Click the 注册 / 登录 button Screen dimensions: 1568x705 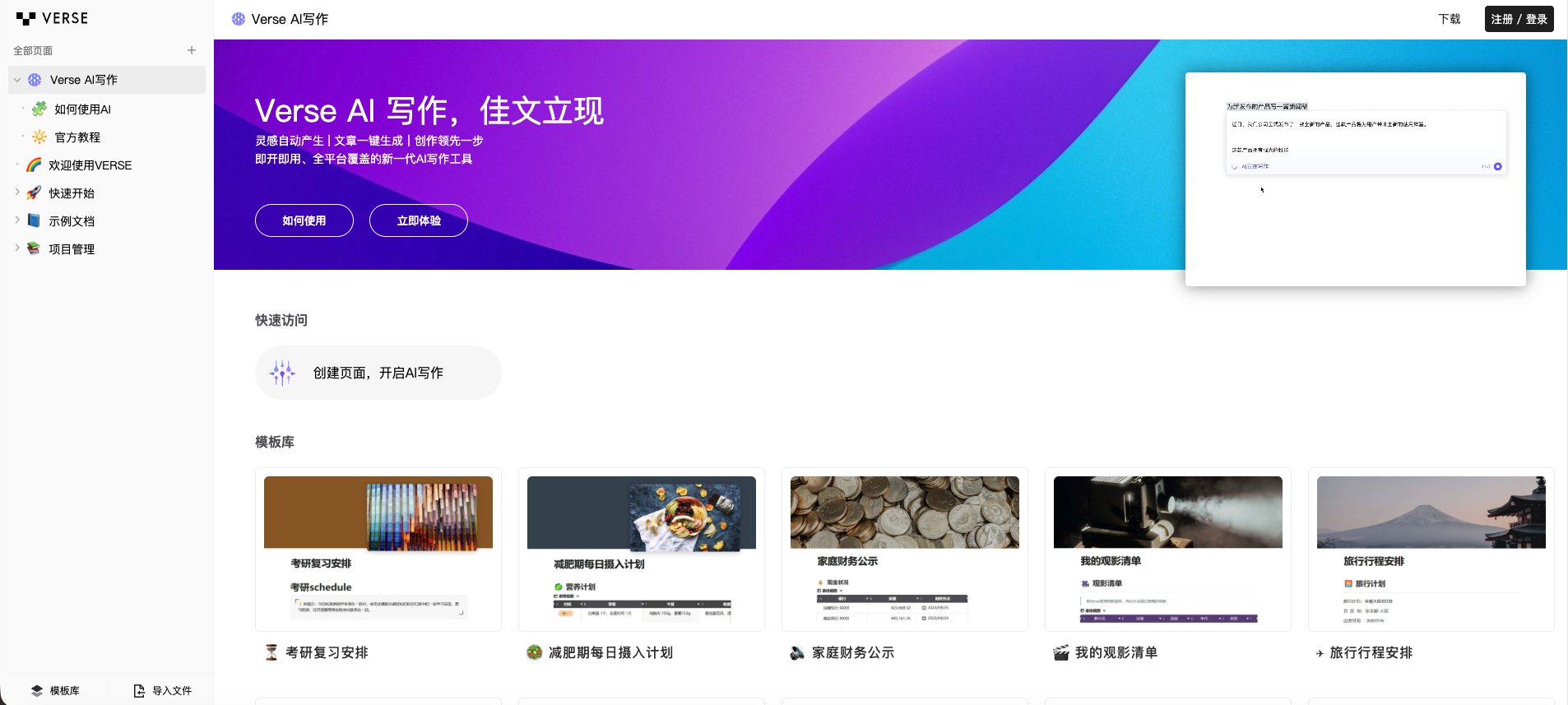1519,19
